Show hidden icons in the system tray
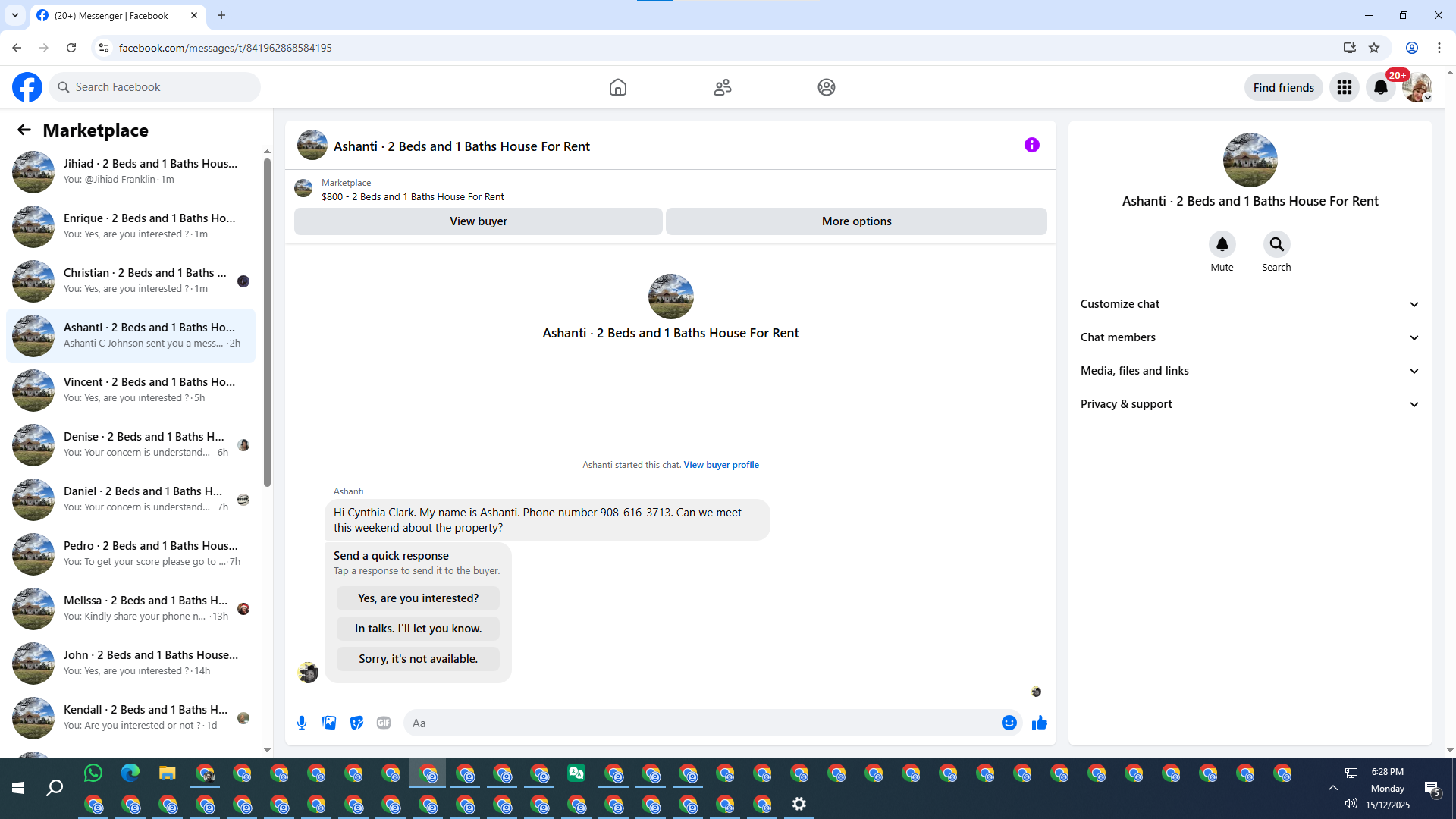 pos(1332,789)
